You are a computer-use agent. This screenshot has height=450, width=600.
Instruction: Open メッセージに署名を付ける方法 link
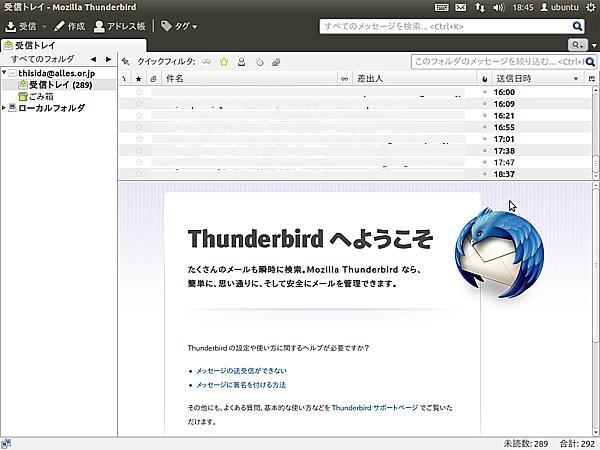(241, 385)
